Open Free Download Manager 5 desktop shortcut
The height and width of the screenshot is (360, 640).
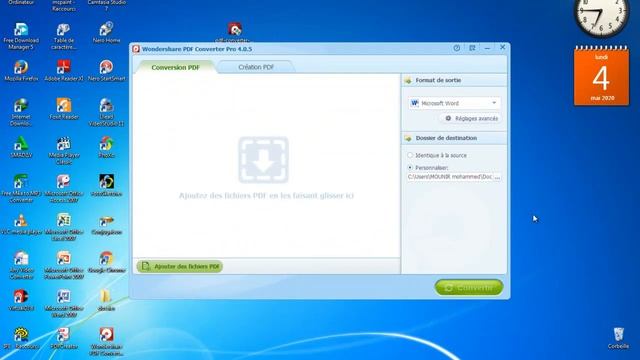tap(21, 36)
